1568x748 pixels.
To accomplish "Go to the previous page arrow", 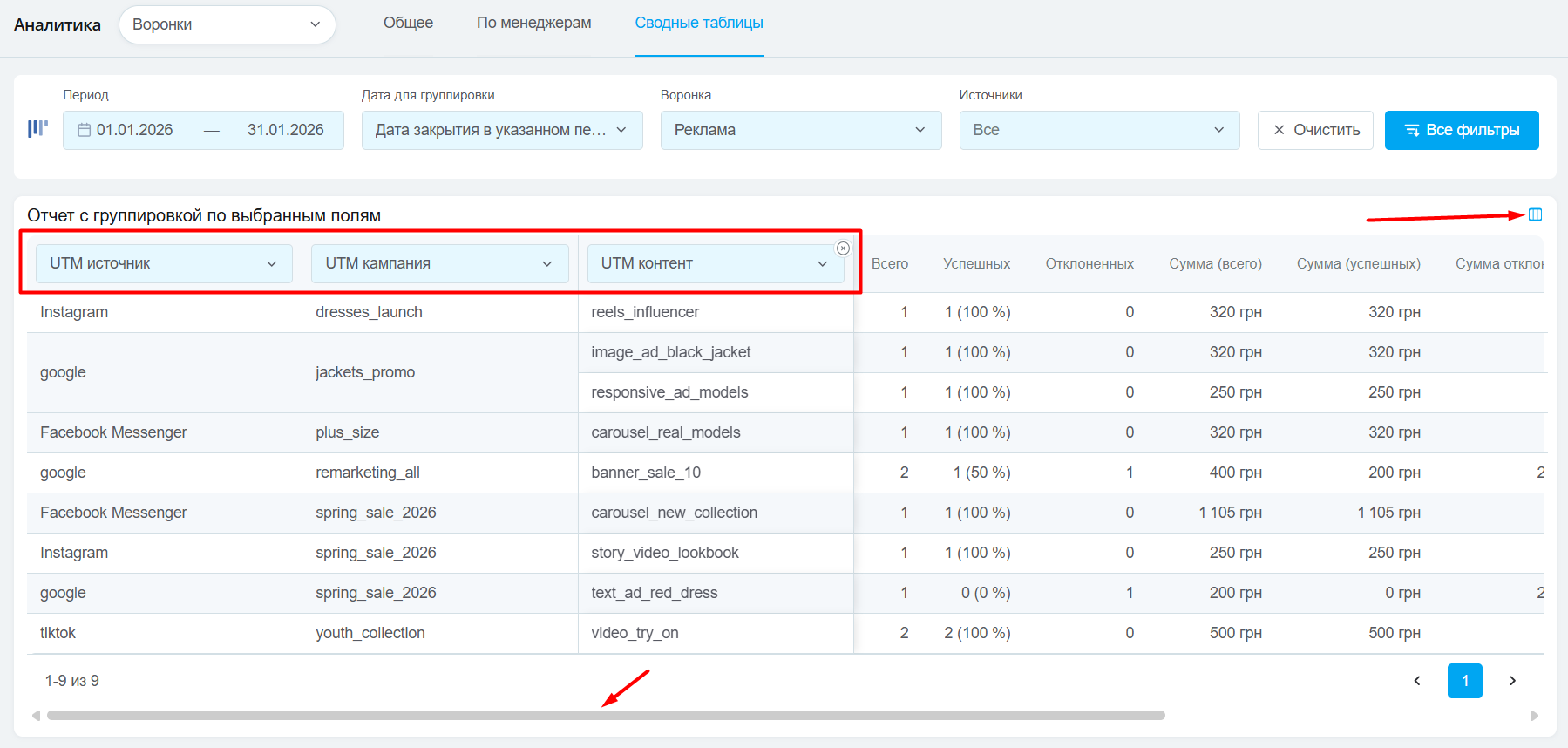I will pyautogui.click(x=1417, y=681).
